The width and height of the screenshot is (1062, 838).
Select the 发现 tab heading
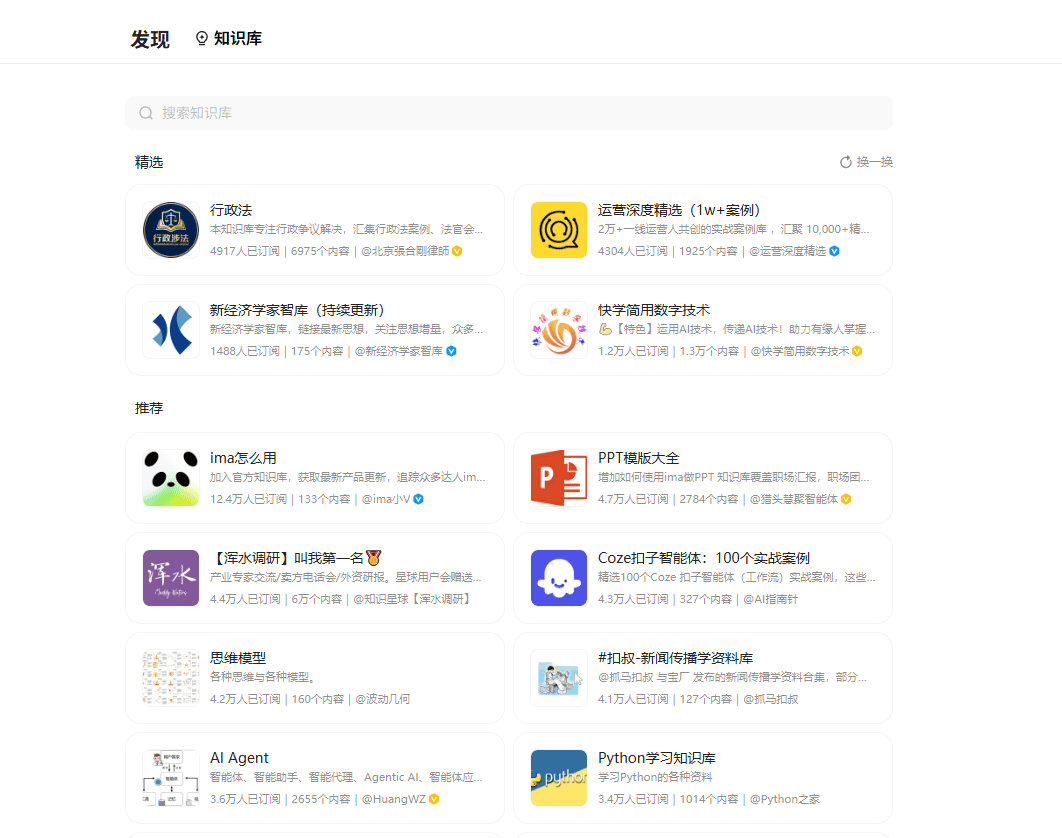pyautogui.click(x=150, y=39)
